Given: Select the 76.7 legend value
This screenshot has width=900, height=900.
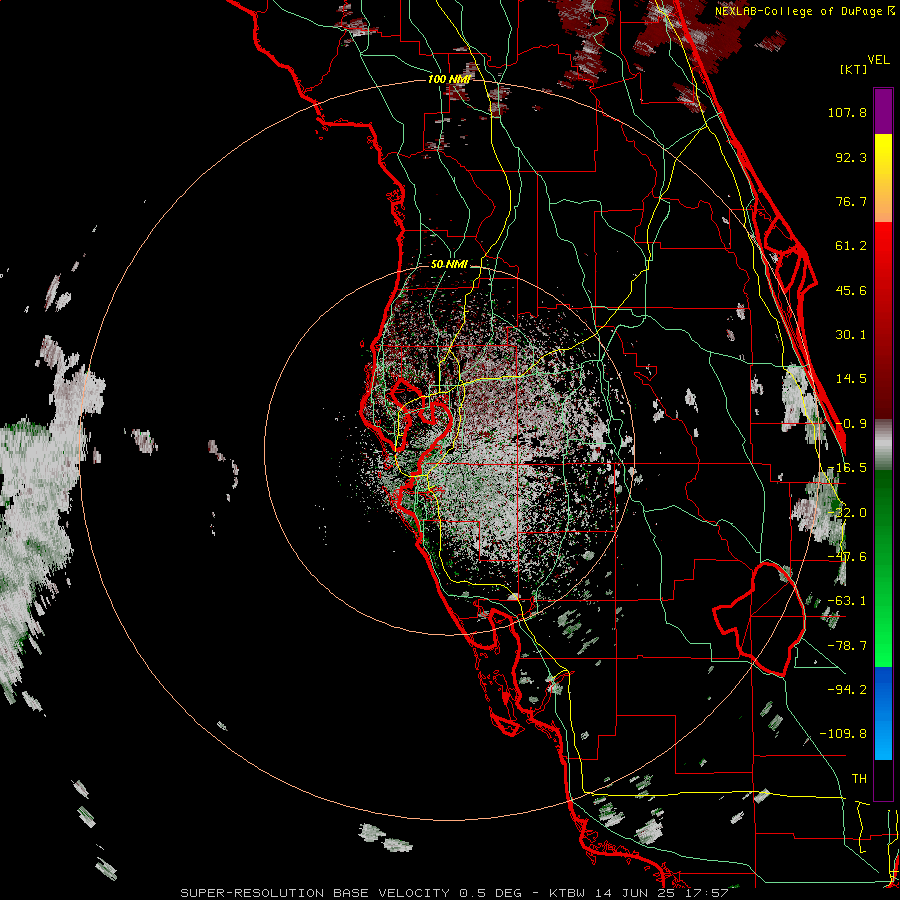Looking at the screenshot, I should click(x=851, y=201).
